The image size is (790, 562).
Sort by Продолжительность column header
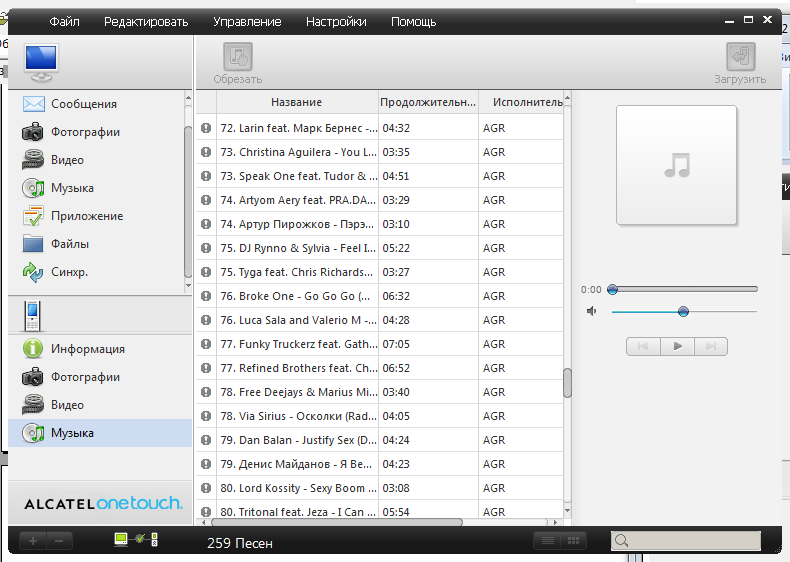click(428, 102)
